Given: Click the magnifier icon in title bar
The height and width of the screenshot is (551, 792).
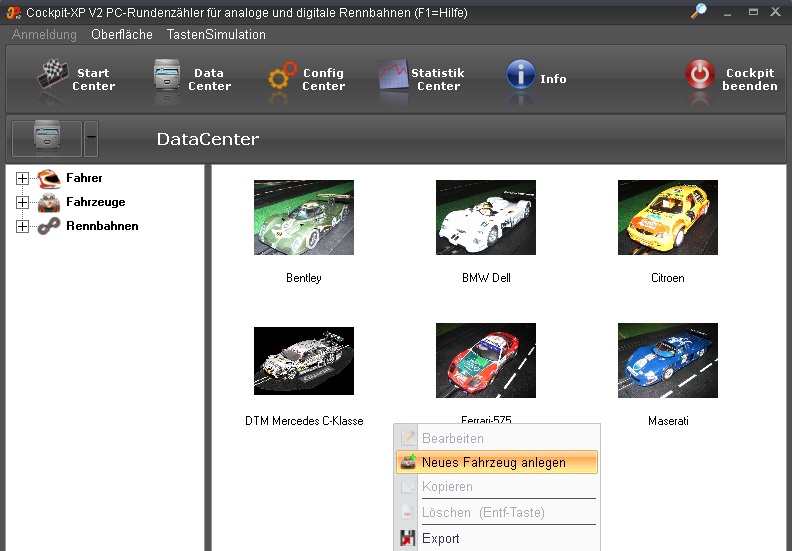Looking at the screenshot, I should (699, 11).
